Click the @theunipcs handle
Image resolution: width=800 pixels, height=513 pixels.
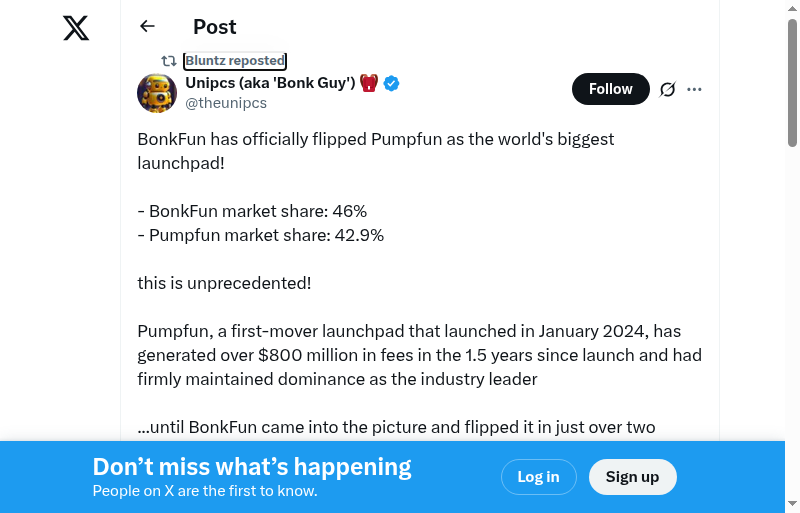click(226, 103)
